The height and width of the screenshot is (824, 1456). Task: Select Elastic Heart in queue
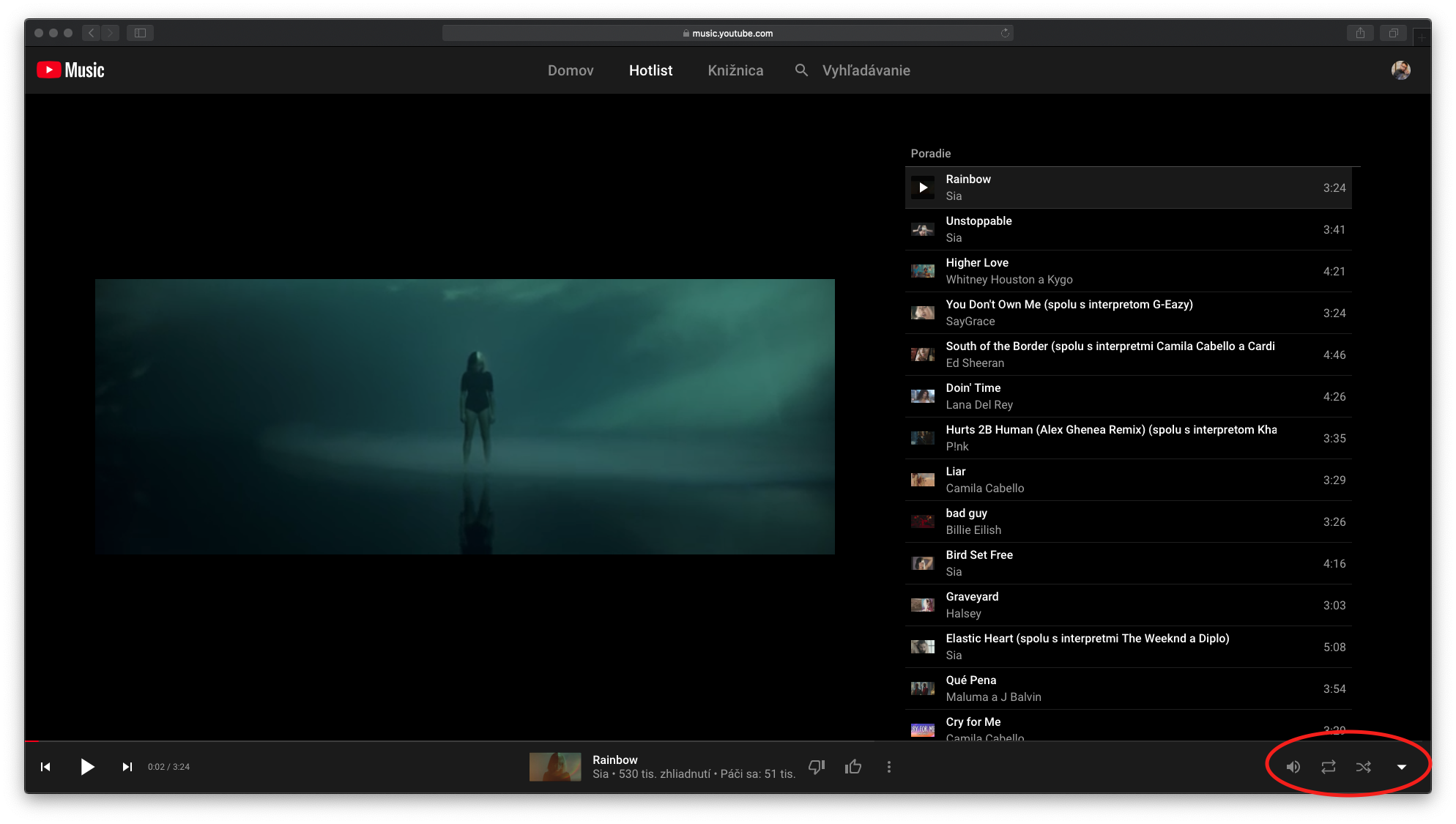(1128, 647)
